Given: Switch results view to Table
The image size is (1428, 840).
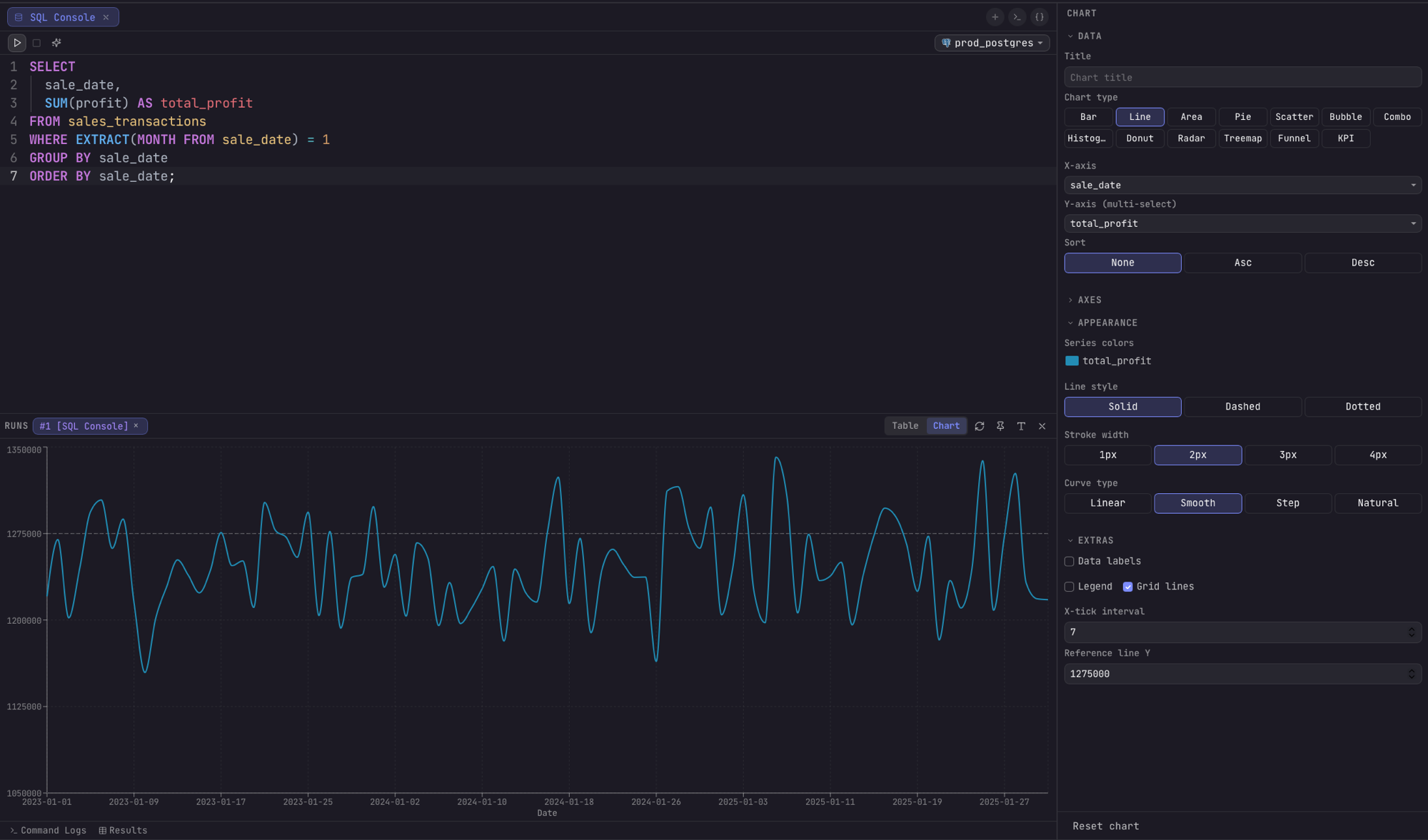Looking at the screenshot, I should tap(905, 426).
